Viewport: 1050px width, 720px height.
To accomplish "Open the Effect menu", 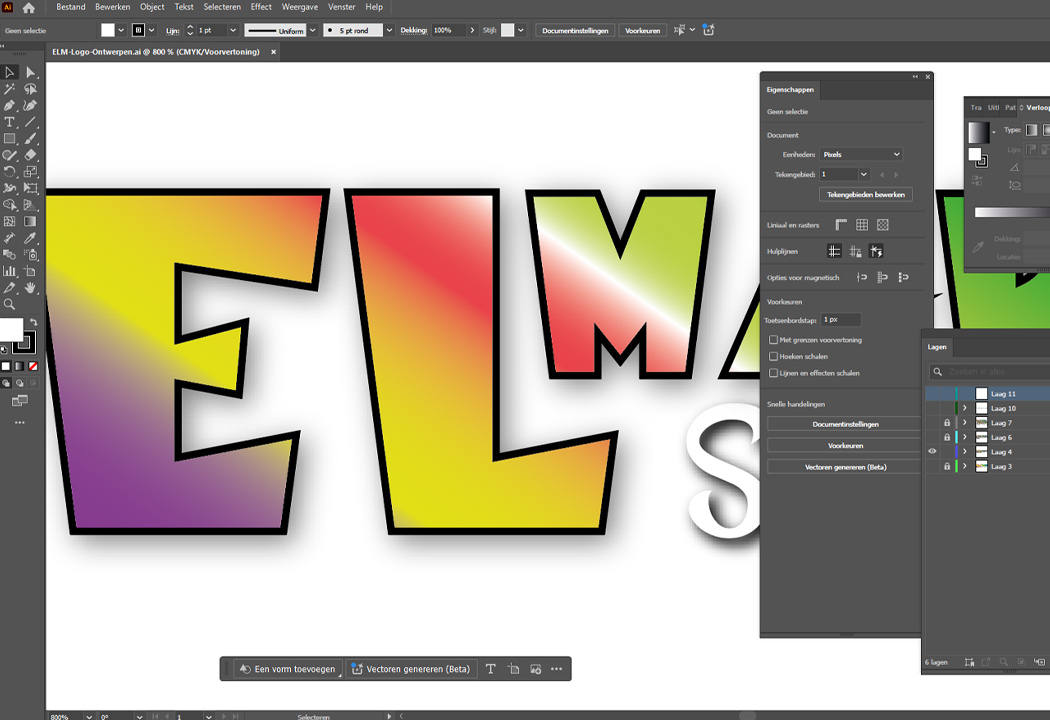I will click(x=261, y=7).
